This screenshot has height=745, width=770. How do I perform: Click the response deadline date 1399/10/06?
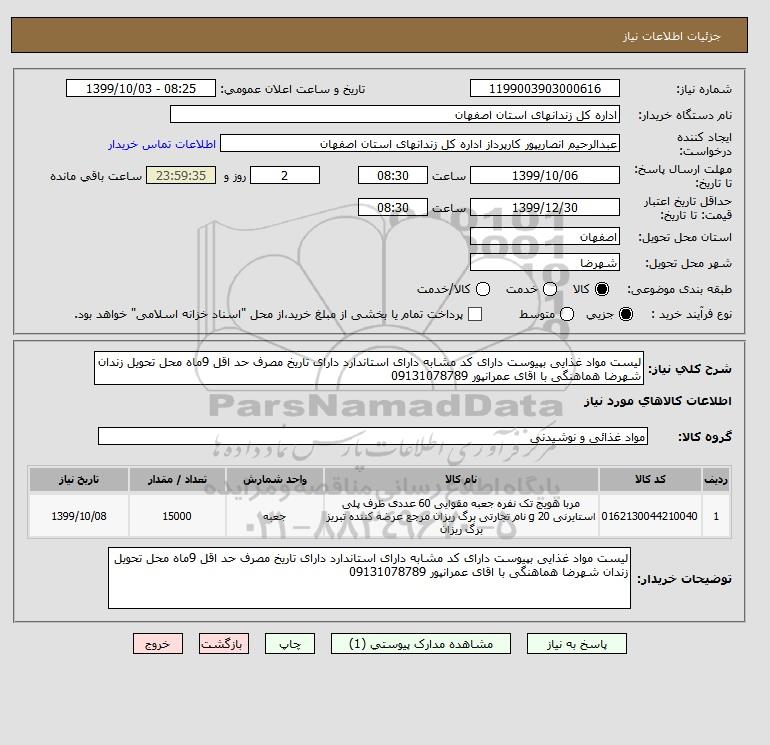545,175
